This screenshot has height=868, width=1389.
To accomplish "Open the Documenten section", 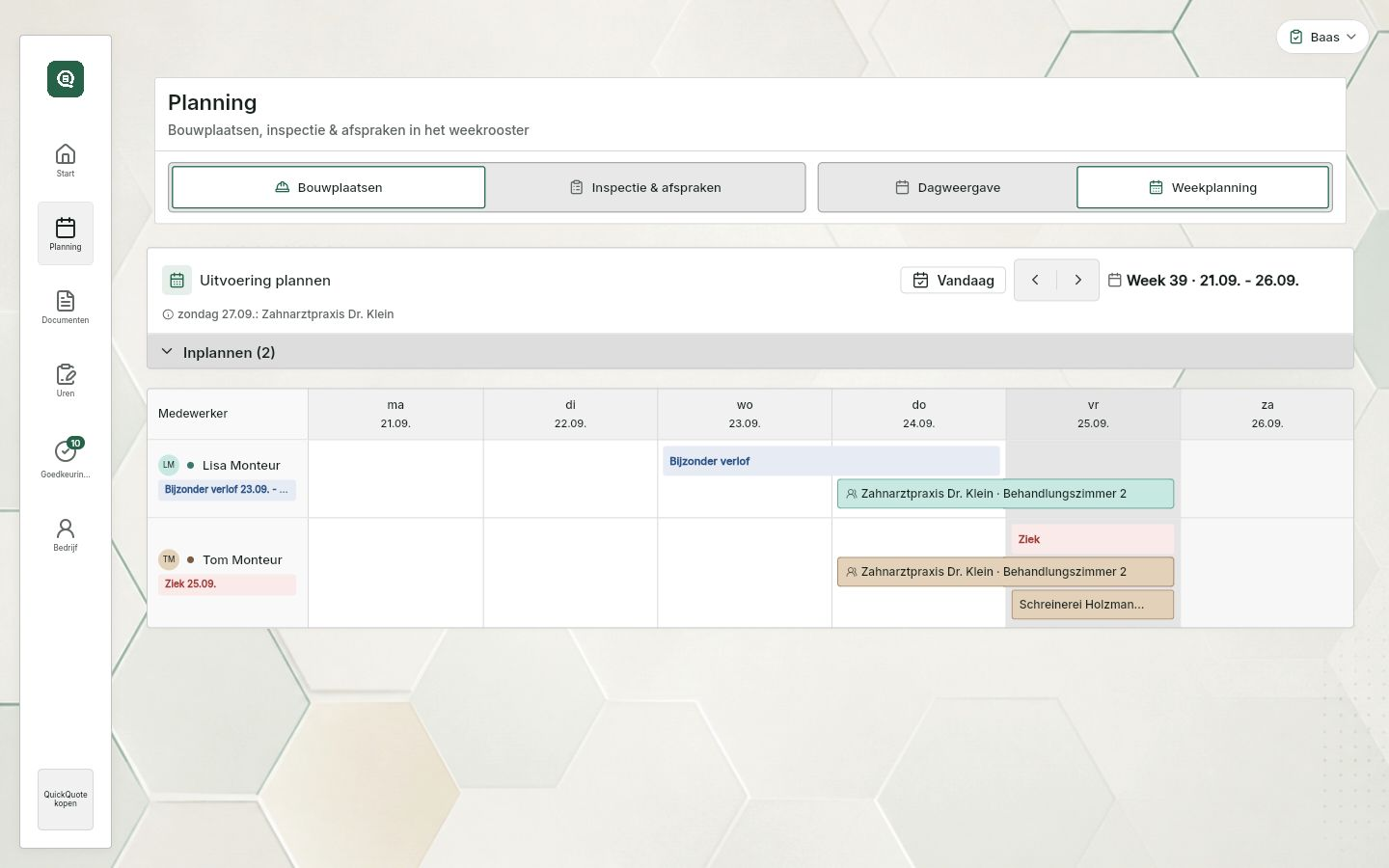I will pyautogui.click(x=66, y=307).
